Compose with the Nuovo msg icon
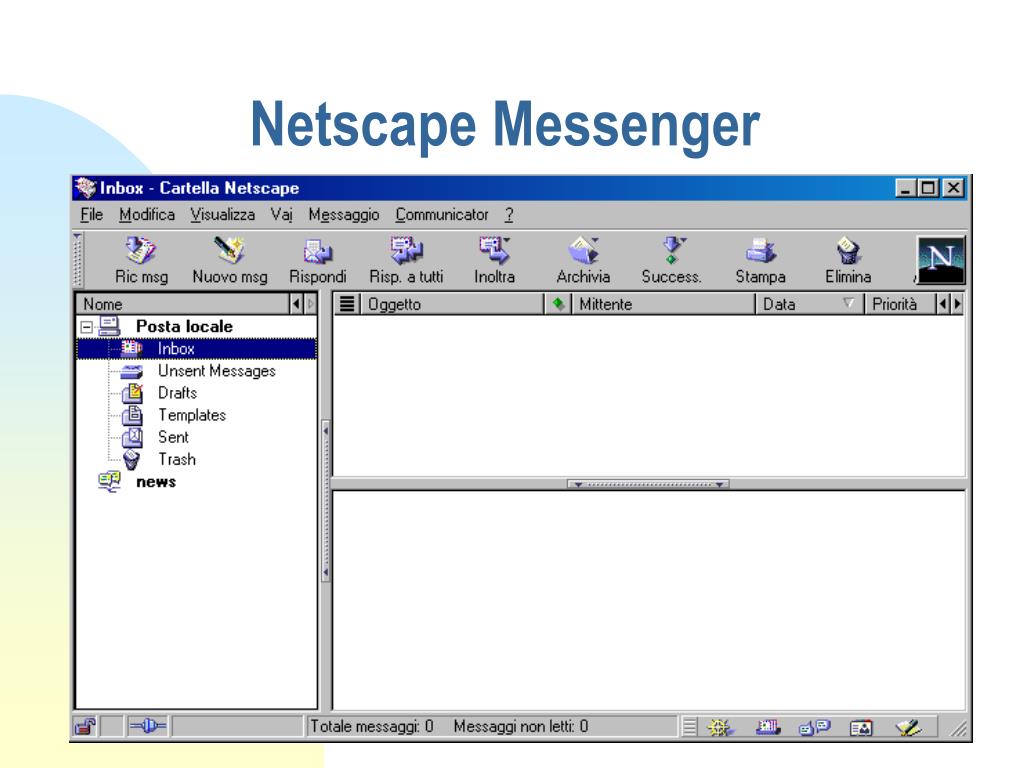The image size is (1024, 768). point(229,250)
